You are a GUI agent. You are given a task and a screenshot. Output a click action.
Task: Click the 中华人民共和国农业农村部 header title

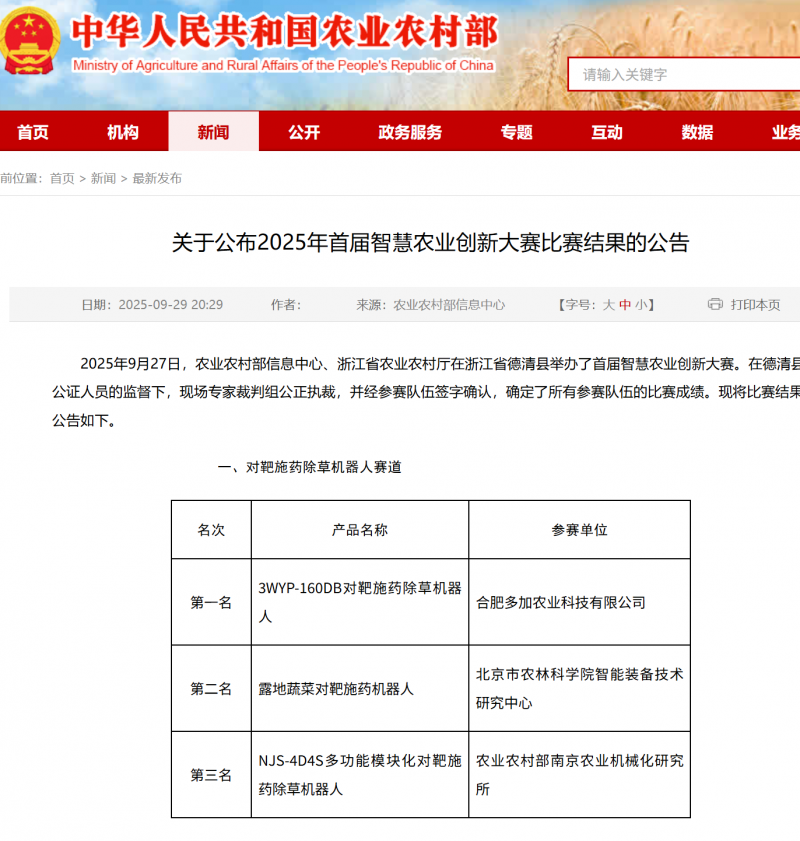point(285,32)
